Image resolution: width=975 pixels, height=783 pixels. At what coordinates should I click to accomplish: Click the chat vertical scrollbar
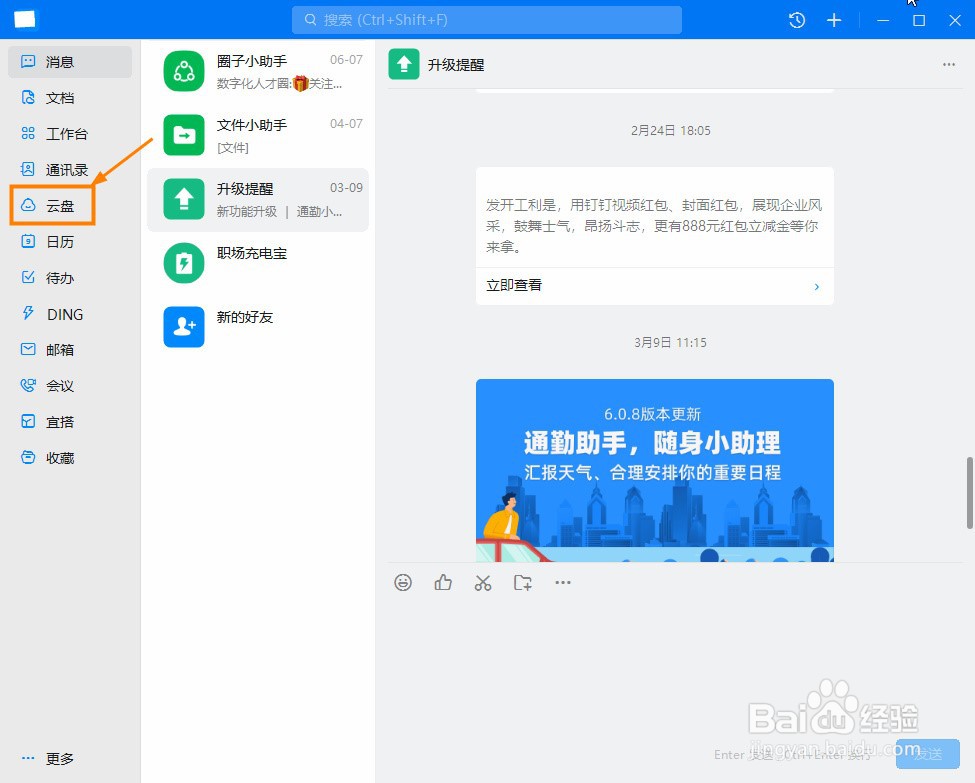969,493
